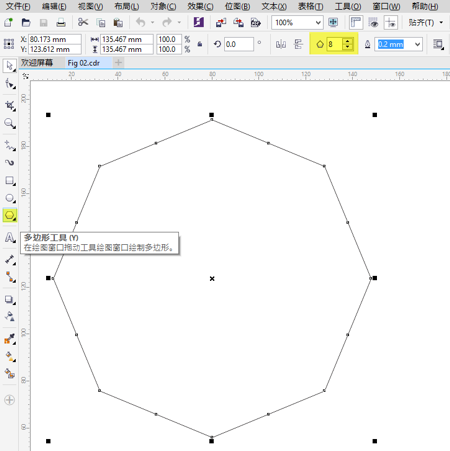The height and width of the screenshot is (451, 450).
Task: Choose the Zoom magnifier tool
Action: point(10,124)
